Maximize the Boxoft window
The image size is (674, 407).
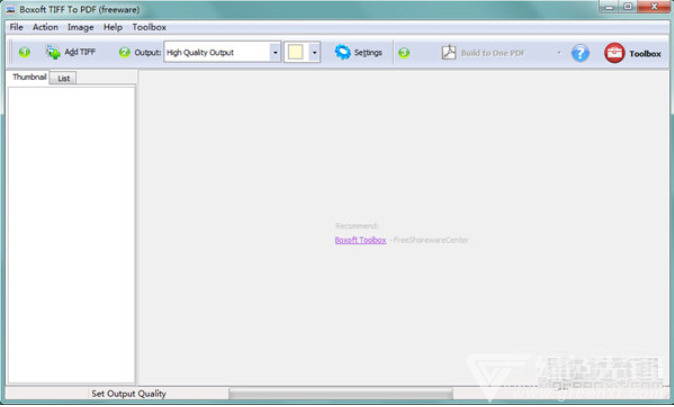(x=628, y=6)
